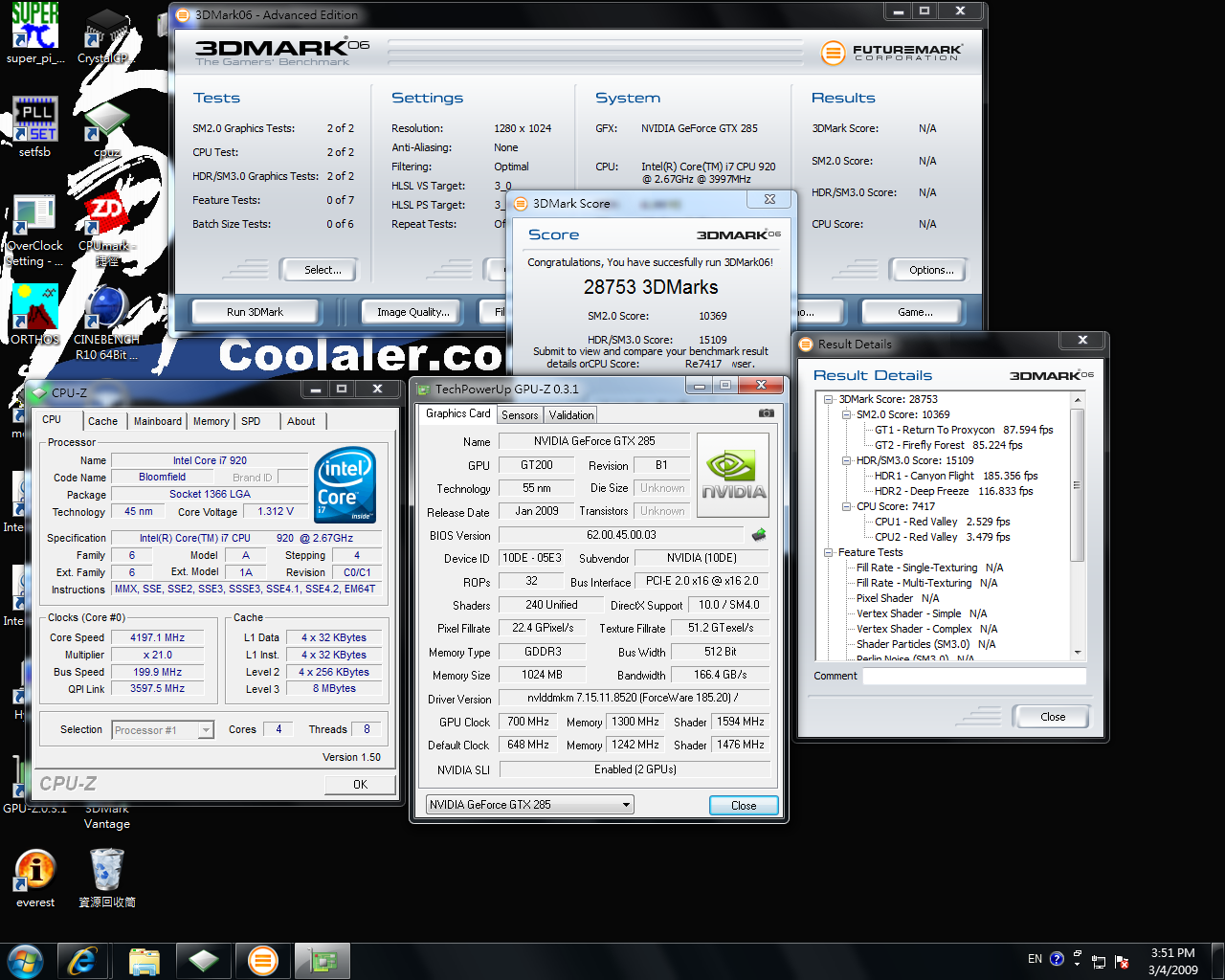The height and width of the screenshot is (980, 1225).
Task: Click down arrow of Result Details scrollbar
Action: 1078,653
